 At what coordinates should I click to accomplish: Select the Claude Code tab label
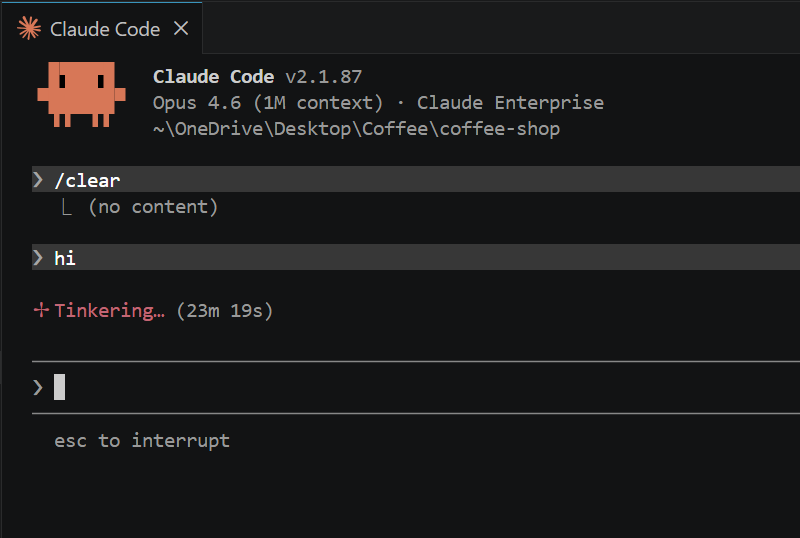coord(105,29)
